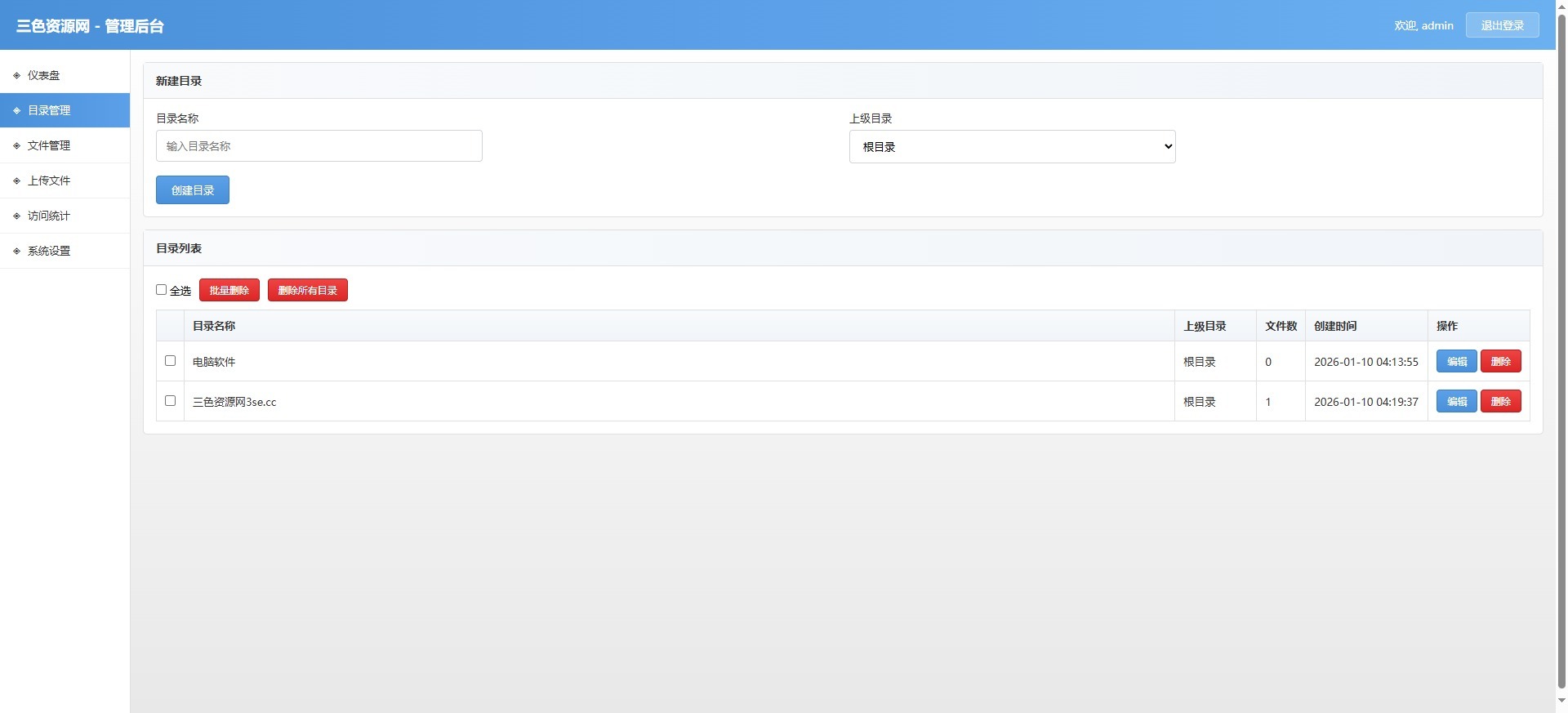Image resolution: width=1568 pixels, height=713 pixels.
Task: Click the diamond icon beside 上传文件
Action: click(x=16, y=181)
